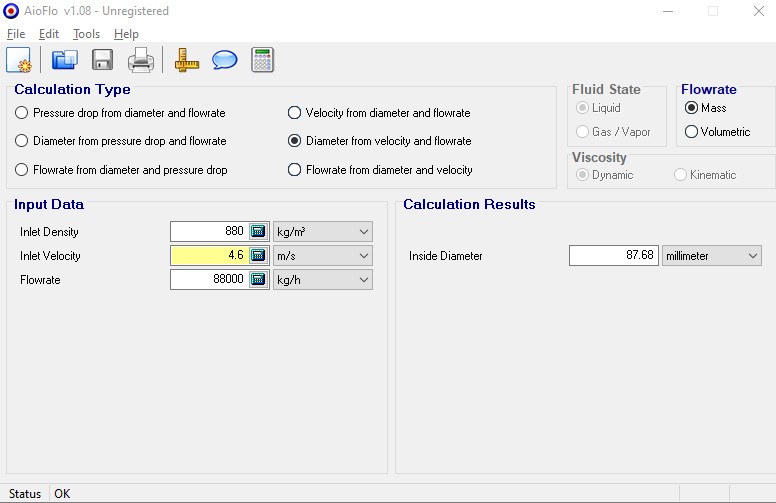Image resolution: width=776 pixels, height=503 pixels.
Task: Click the Print toolbar icon
Action: (141, 60)
